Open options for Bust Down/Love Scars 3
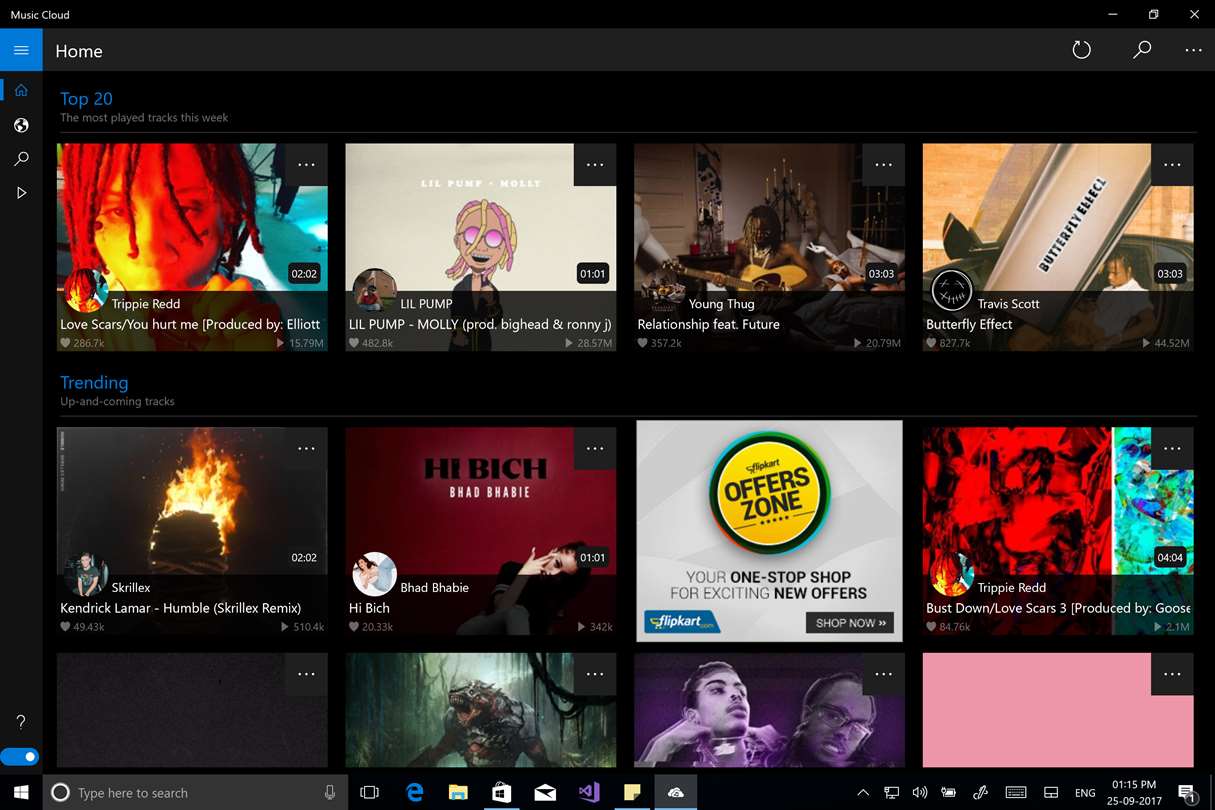Image resolution: width=1215 pixels, height=810 pixels. click(x=1172, y=448)
